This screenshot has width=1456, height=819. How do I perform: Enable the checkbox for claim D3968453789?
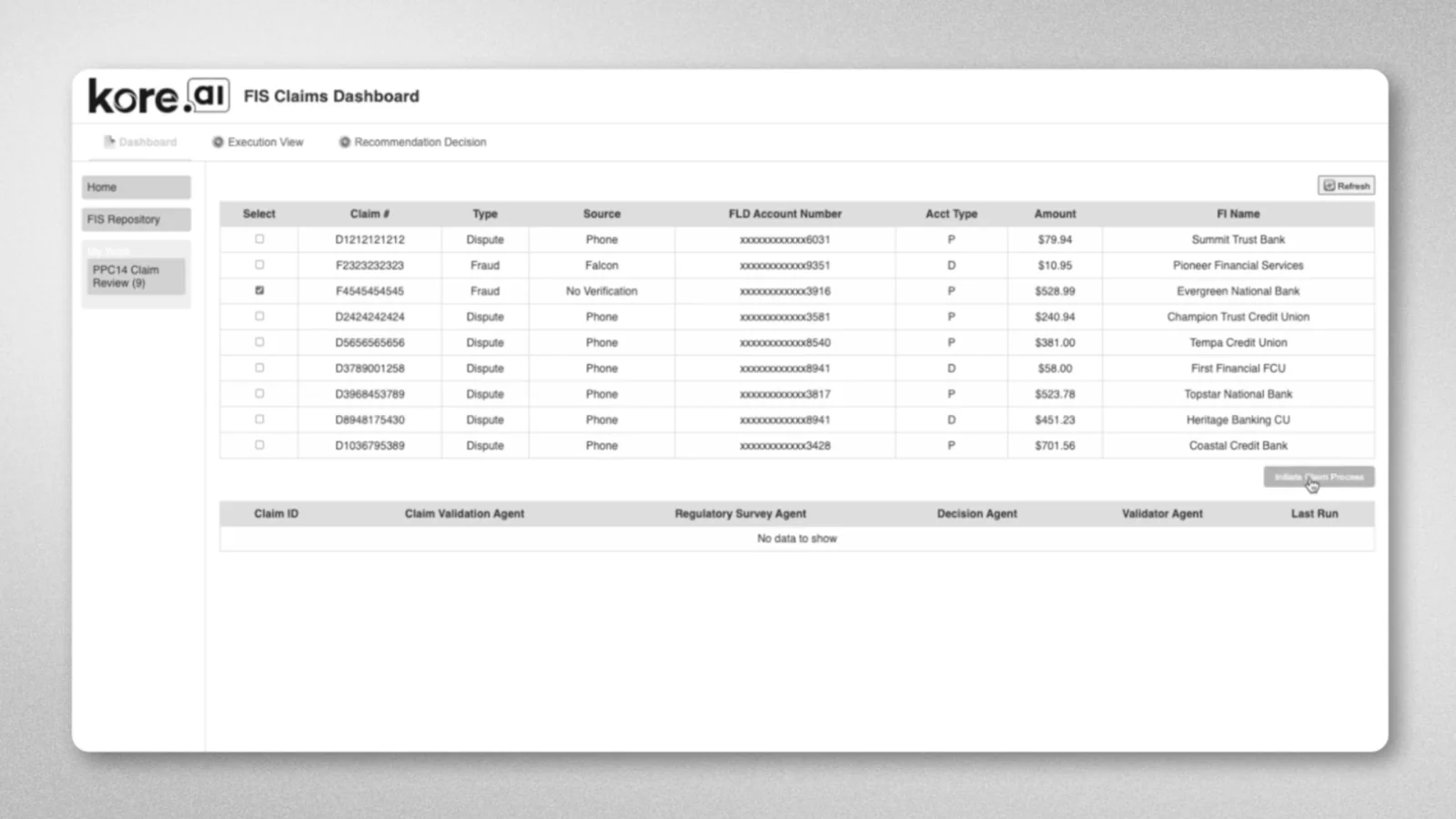point(259,394)
